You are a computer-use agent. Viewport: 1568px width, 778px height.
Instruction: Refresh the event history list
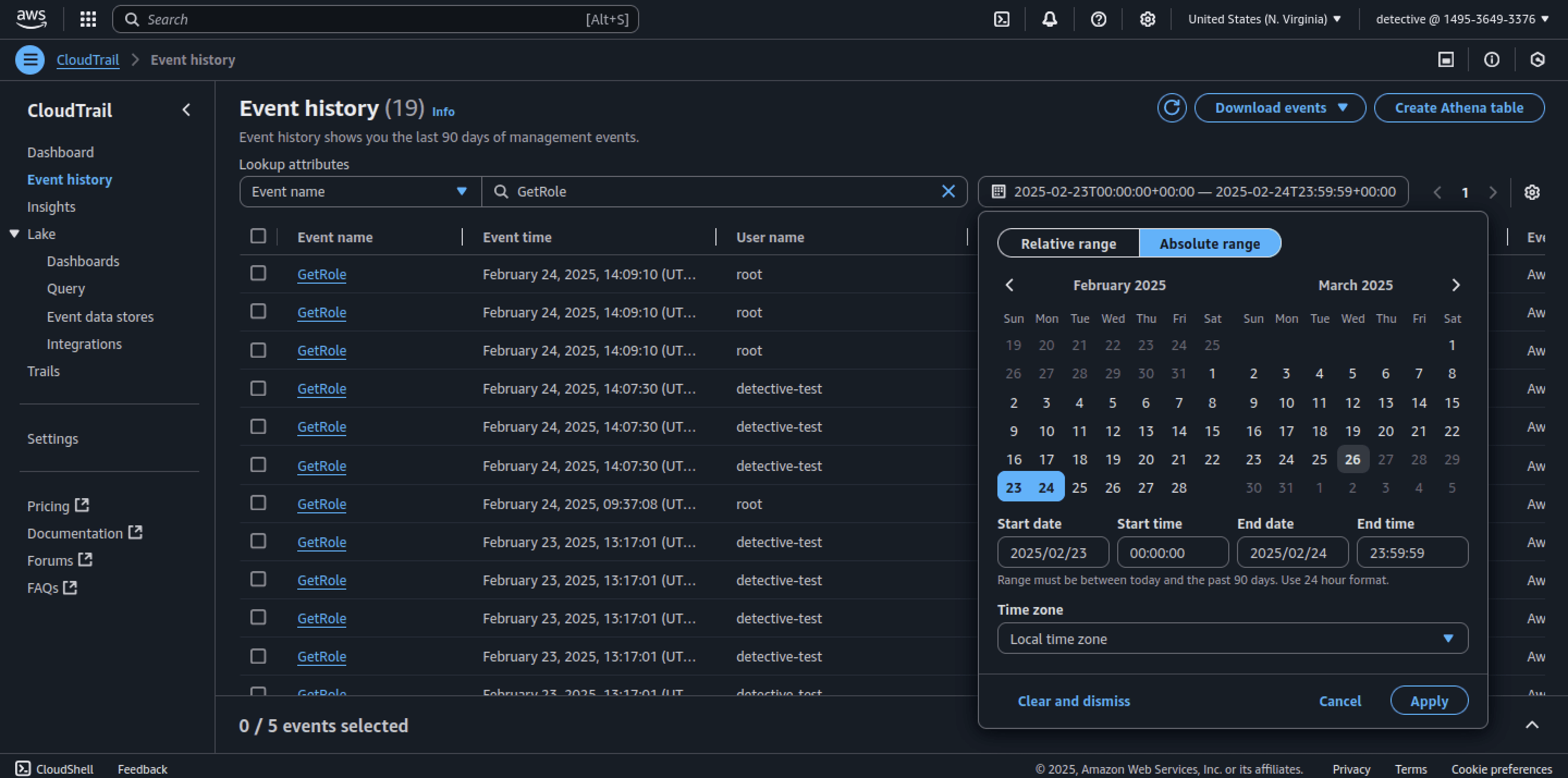pos(1172,108)
